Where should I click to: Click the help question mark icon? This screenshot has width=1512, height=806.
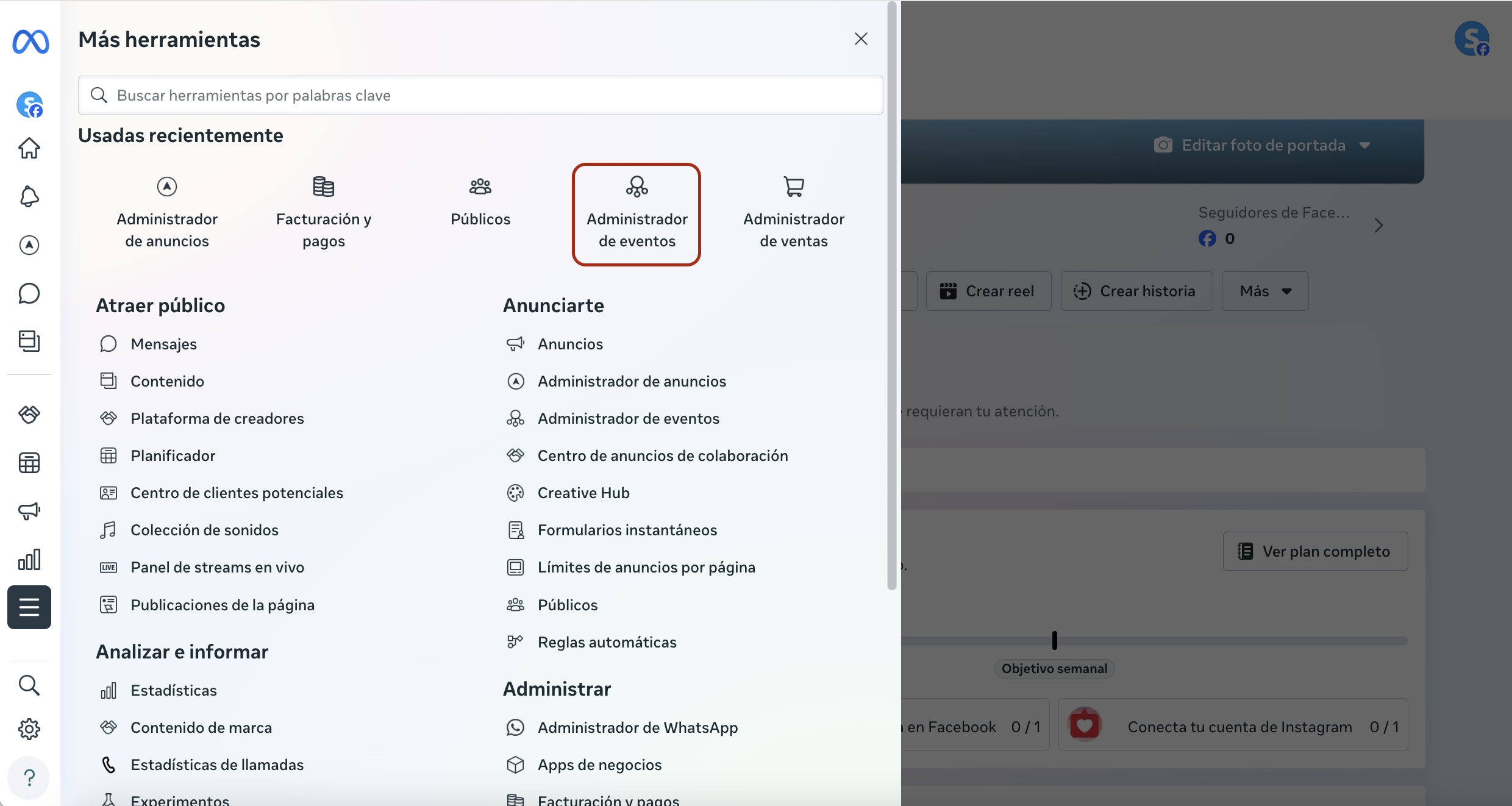(x=29, y=777)
